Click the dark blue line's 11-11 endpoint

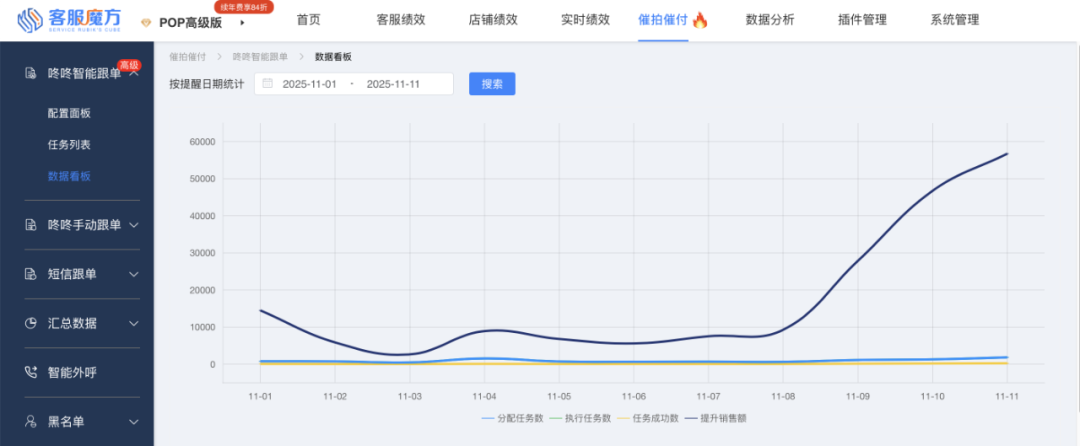click(1007, 153)
